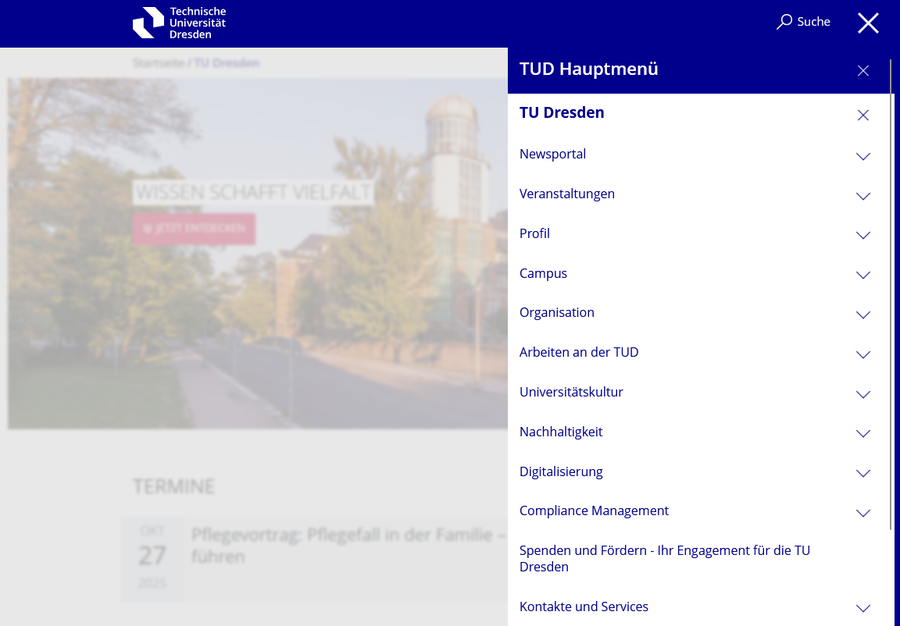Expand the Compliance Management submenu
The image size is (900, 626).
pyautogui.click(x=863, y=512)
